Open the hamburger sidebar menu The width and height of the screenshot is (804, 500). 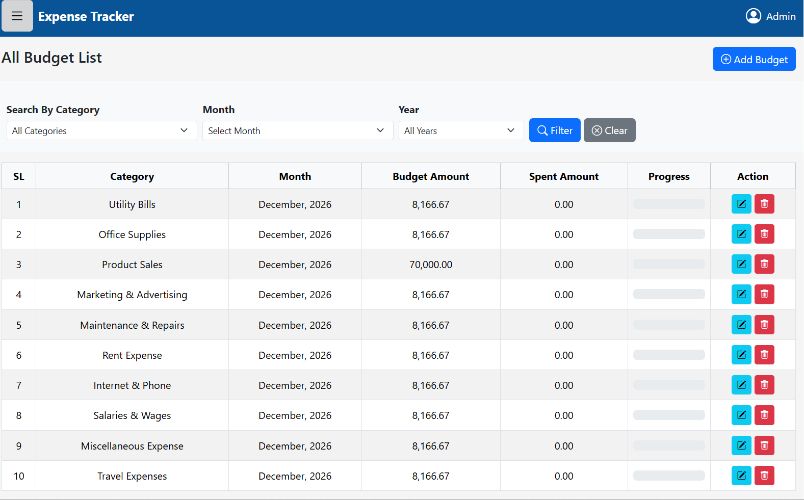pyautogui.click(x=17, y=16)
